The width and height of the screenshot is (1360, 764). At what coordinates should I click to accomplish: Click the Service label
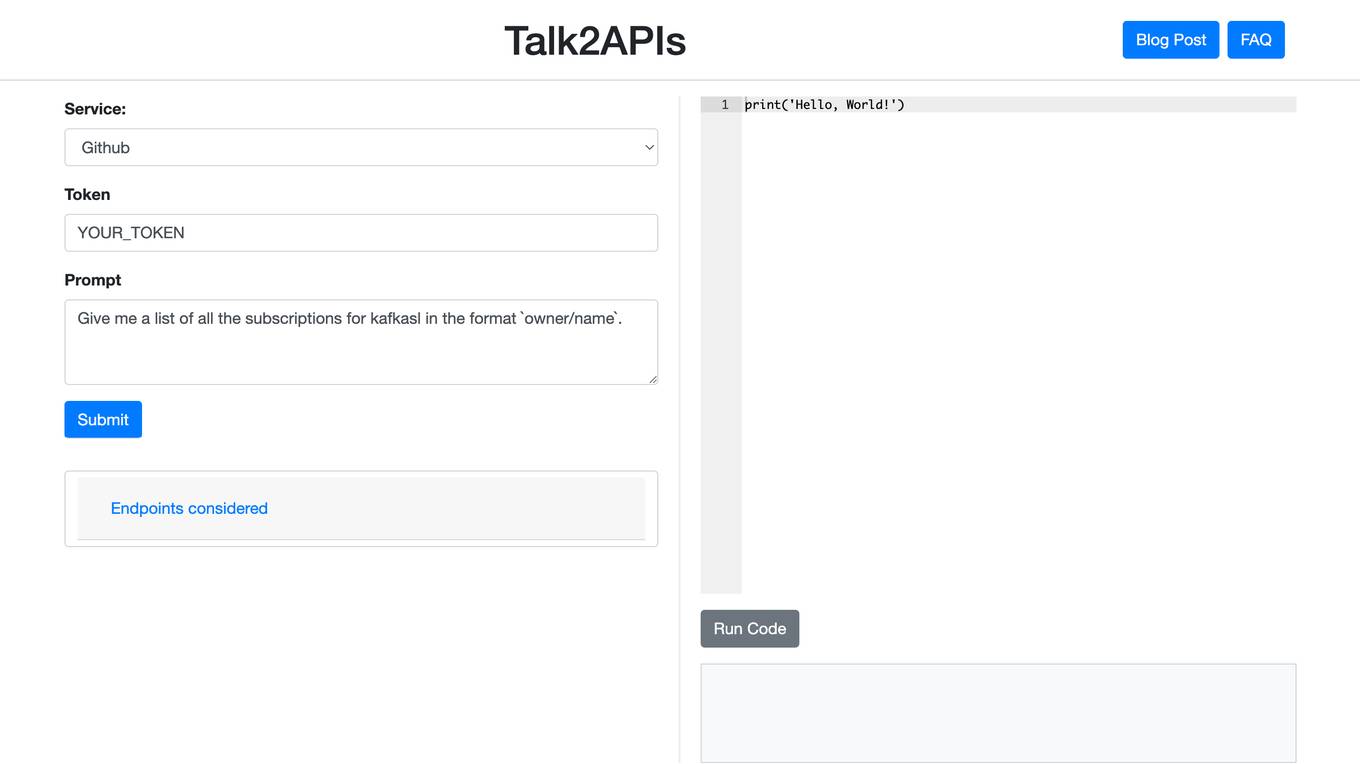point(95,109)
